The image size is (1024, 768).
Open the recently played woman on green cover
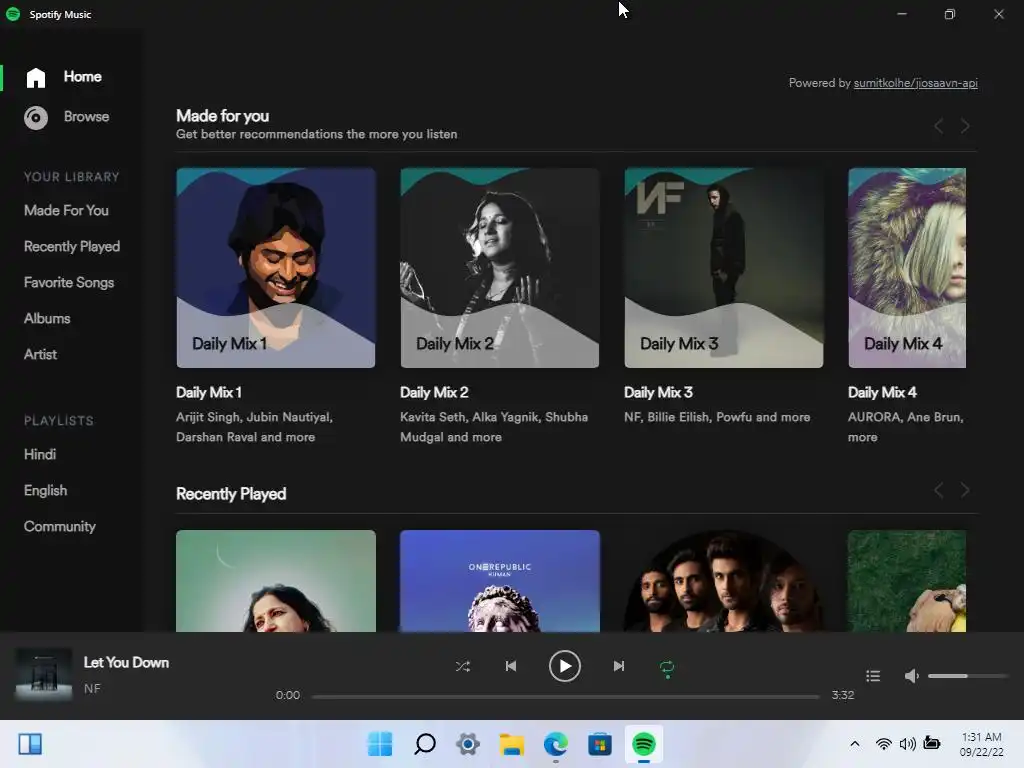click(276, 581)
